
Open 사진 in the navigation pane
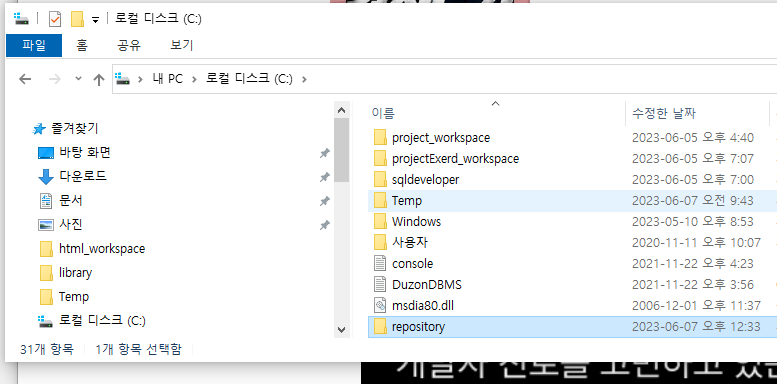[71, 224]
